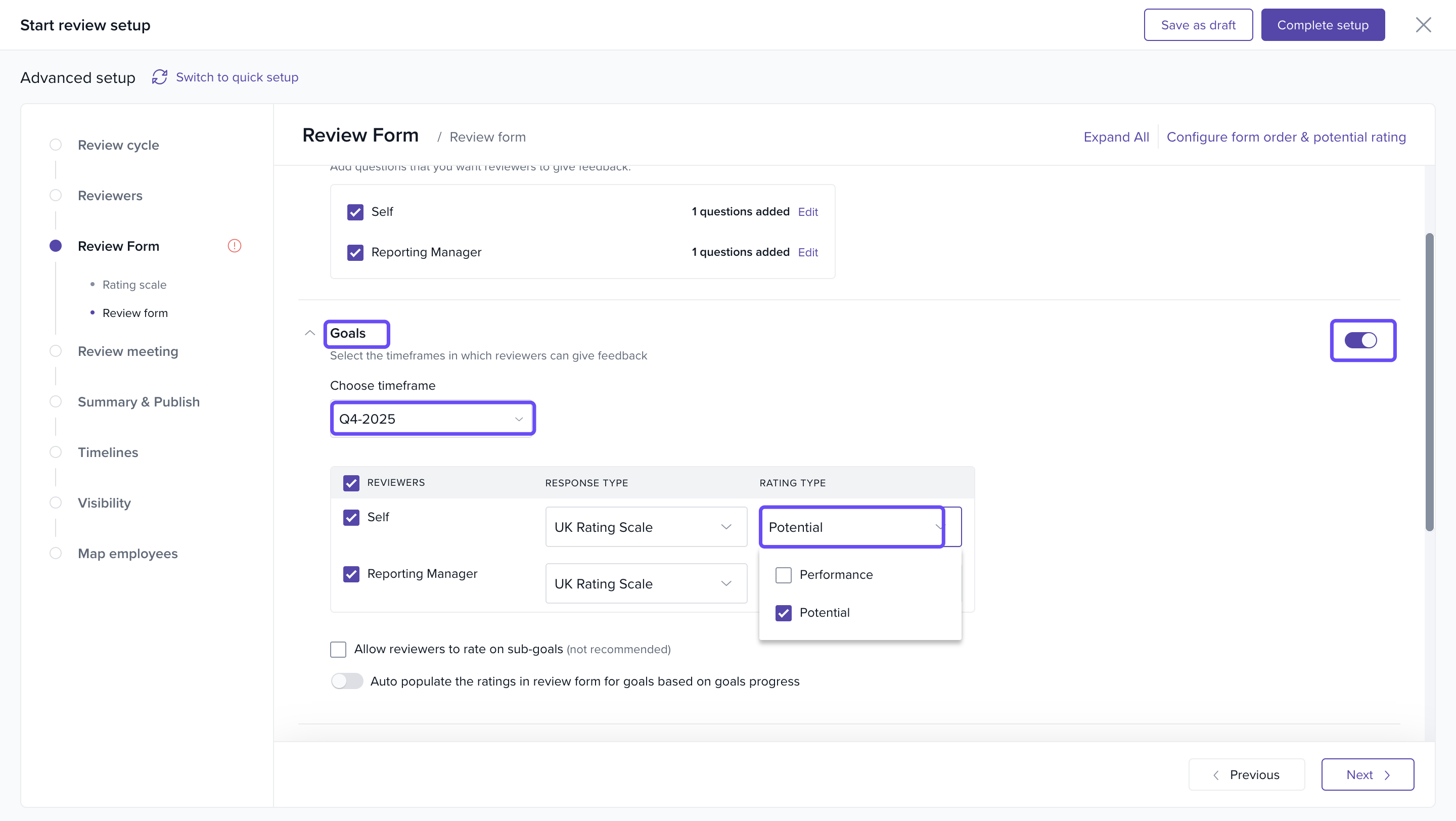Viewport: 1456px width, 821px height.
Task: Go to the Summary & Publish step
Action: [x=139, y=402]
